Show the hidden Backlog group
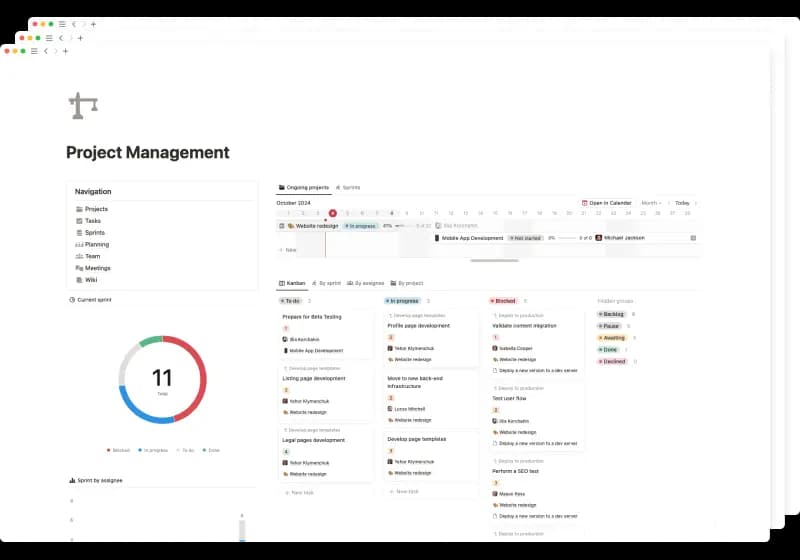 click(x=611, y=314)
